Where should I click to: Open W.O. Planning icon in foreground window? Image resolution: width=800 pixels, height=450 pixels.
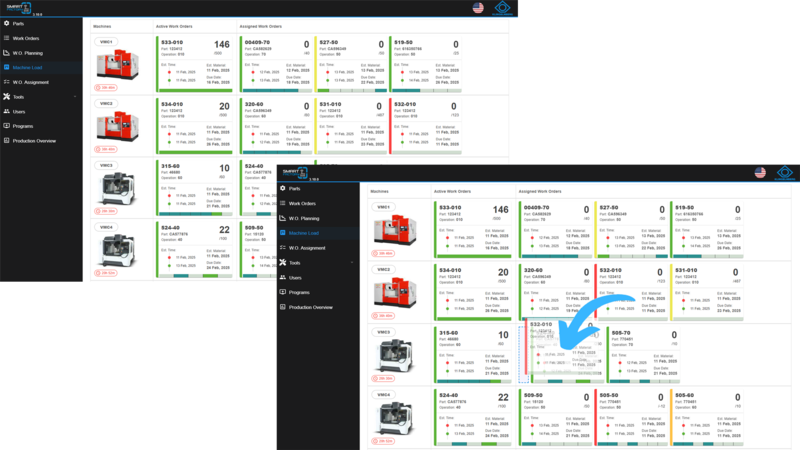point(283,218)
